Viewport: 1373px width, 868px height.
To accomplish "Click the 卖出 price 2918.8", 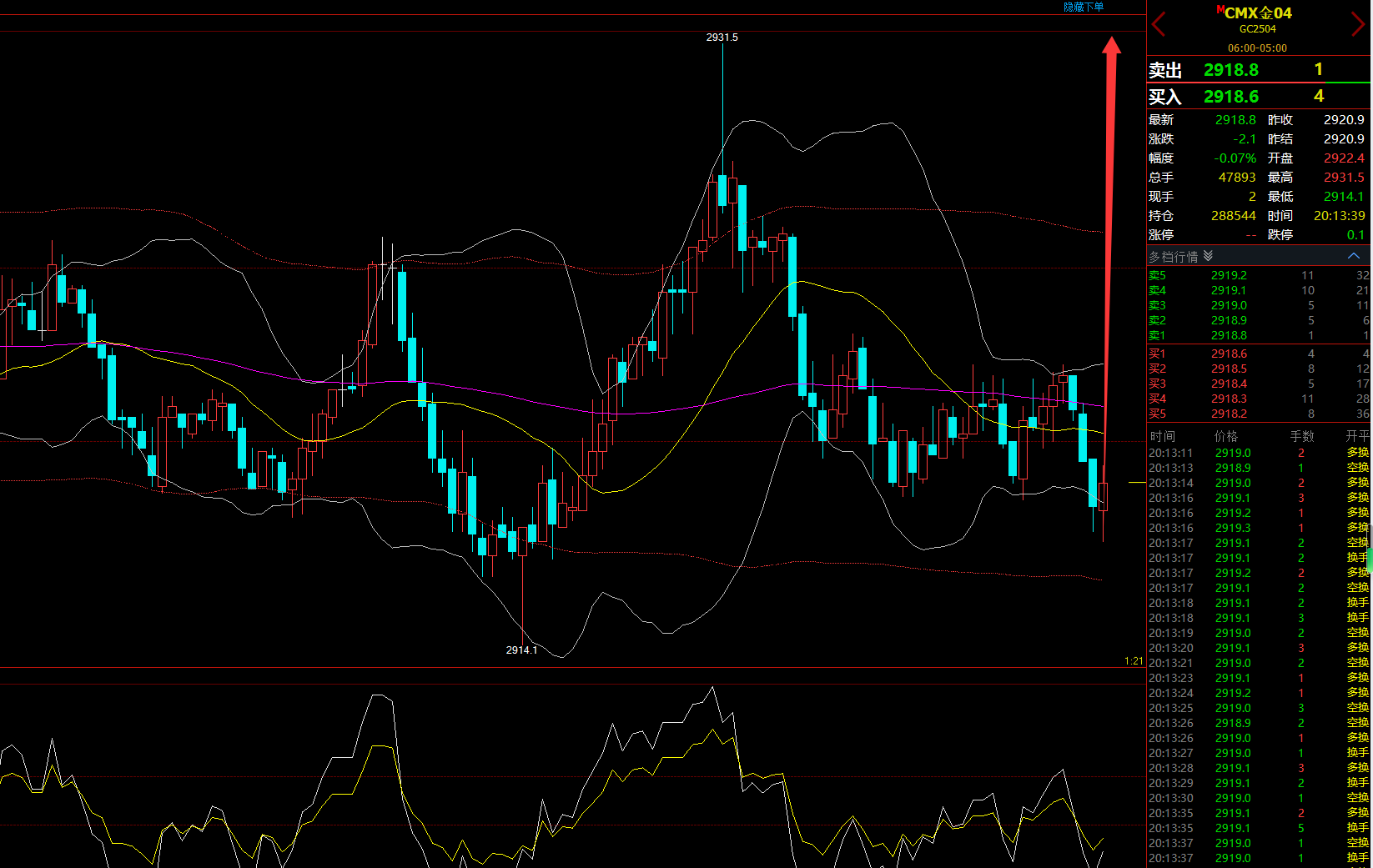I will coord(1230,70).
